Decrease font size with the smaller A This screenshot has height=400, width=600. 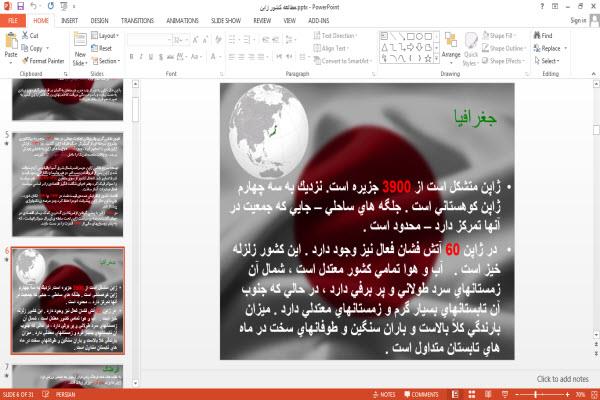pos(205,40)
